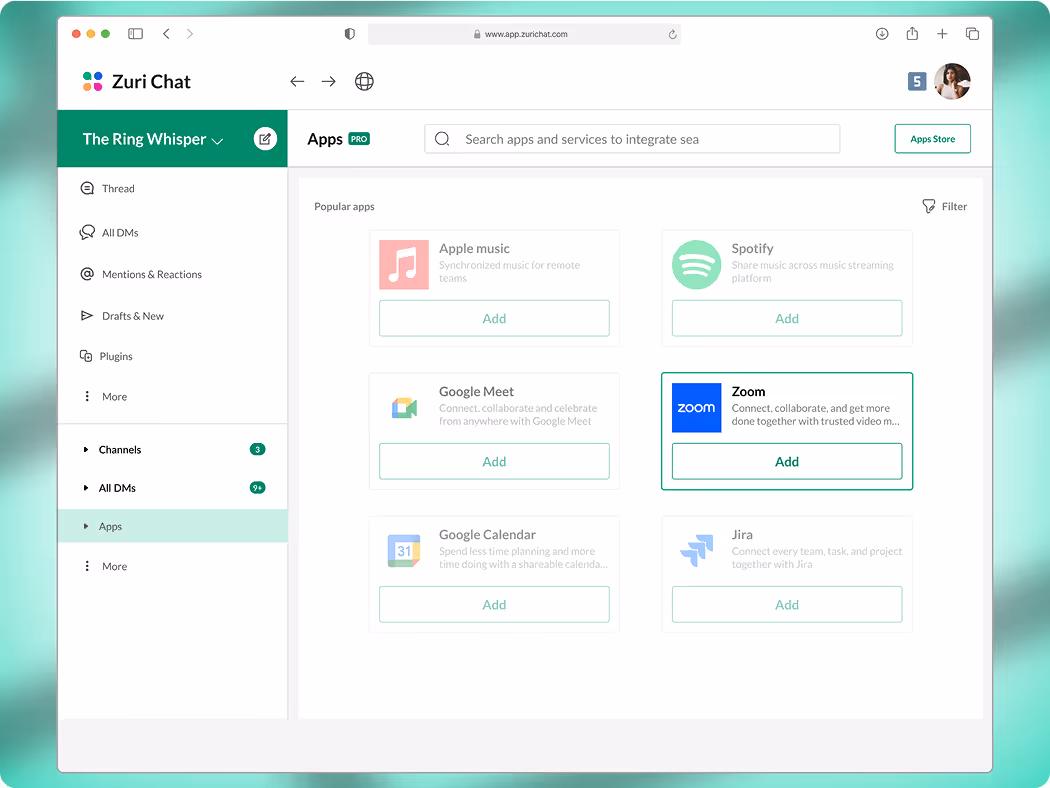The height and width of the screenshot is (788, 1050).
Task: Click the Zoom app logo
Action: (696, 408)
